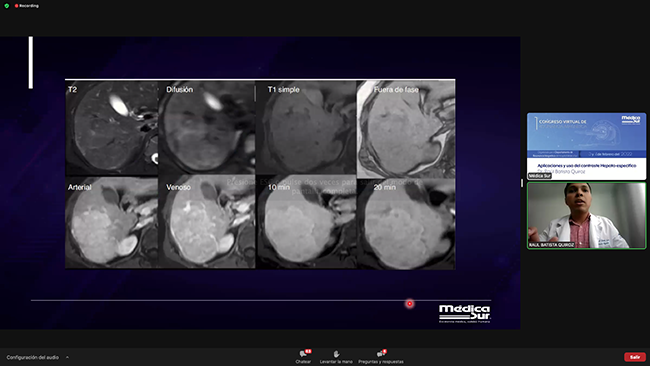Click the red laser pointer dot
Image resolution: width=650 pixels, height=366 pixels.
pyautogui.click(x=410, y=304)
